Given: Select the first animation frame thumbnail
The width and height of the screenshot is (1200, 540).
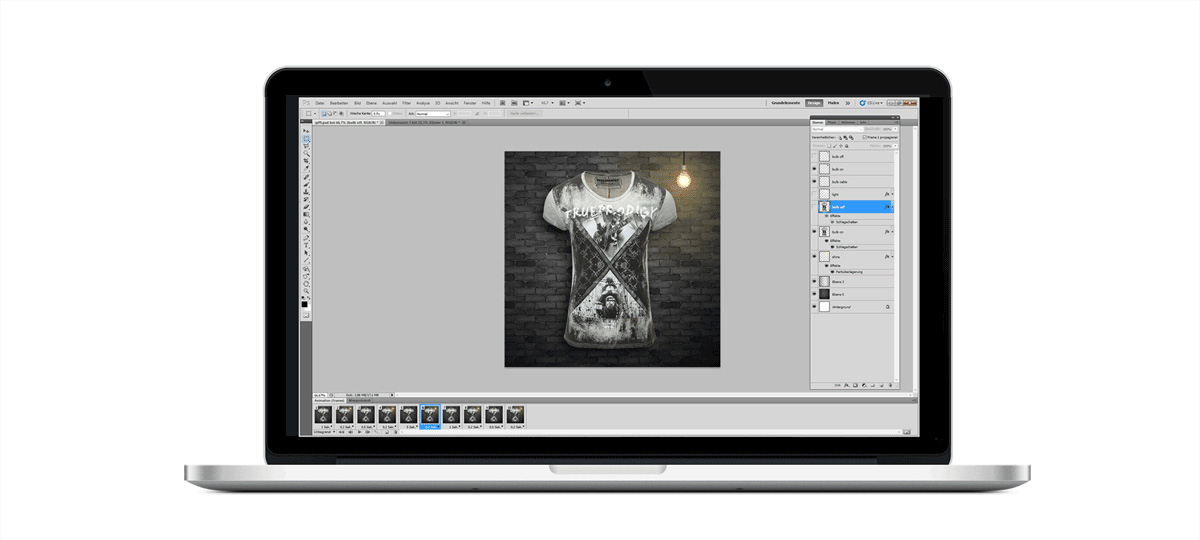Looking at the screenshot, I should [x=323, y=414].
